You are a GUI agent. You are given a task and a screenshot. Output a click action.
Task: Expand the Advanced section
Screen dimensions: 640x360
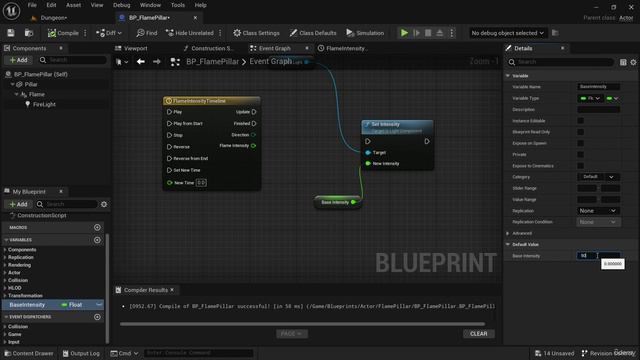[508, 233]
